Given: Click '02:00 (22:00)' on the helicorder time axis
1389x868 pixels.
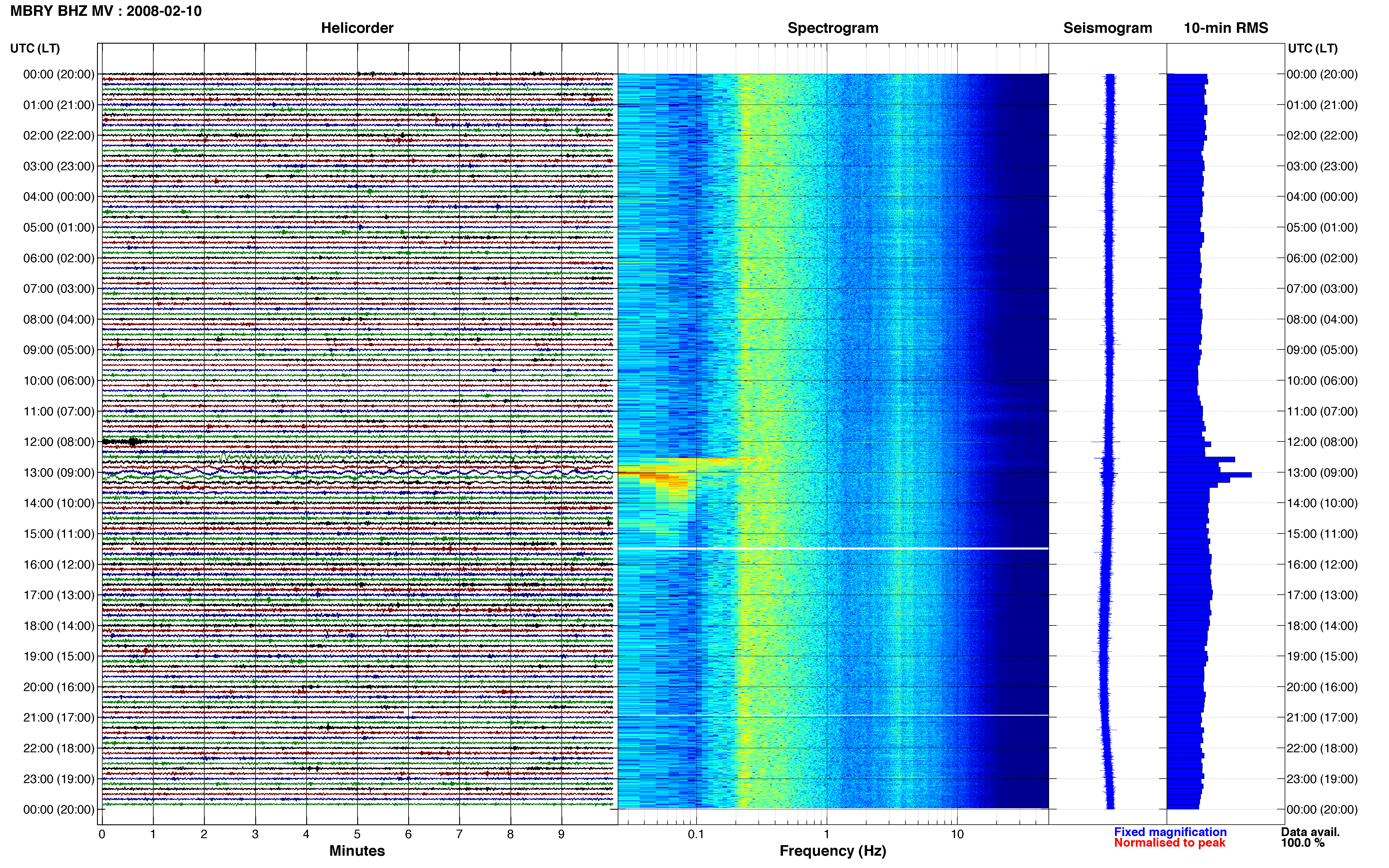Looking at the screenshot, I should 59,135.
